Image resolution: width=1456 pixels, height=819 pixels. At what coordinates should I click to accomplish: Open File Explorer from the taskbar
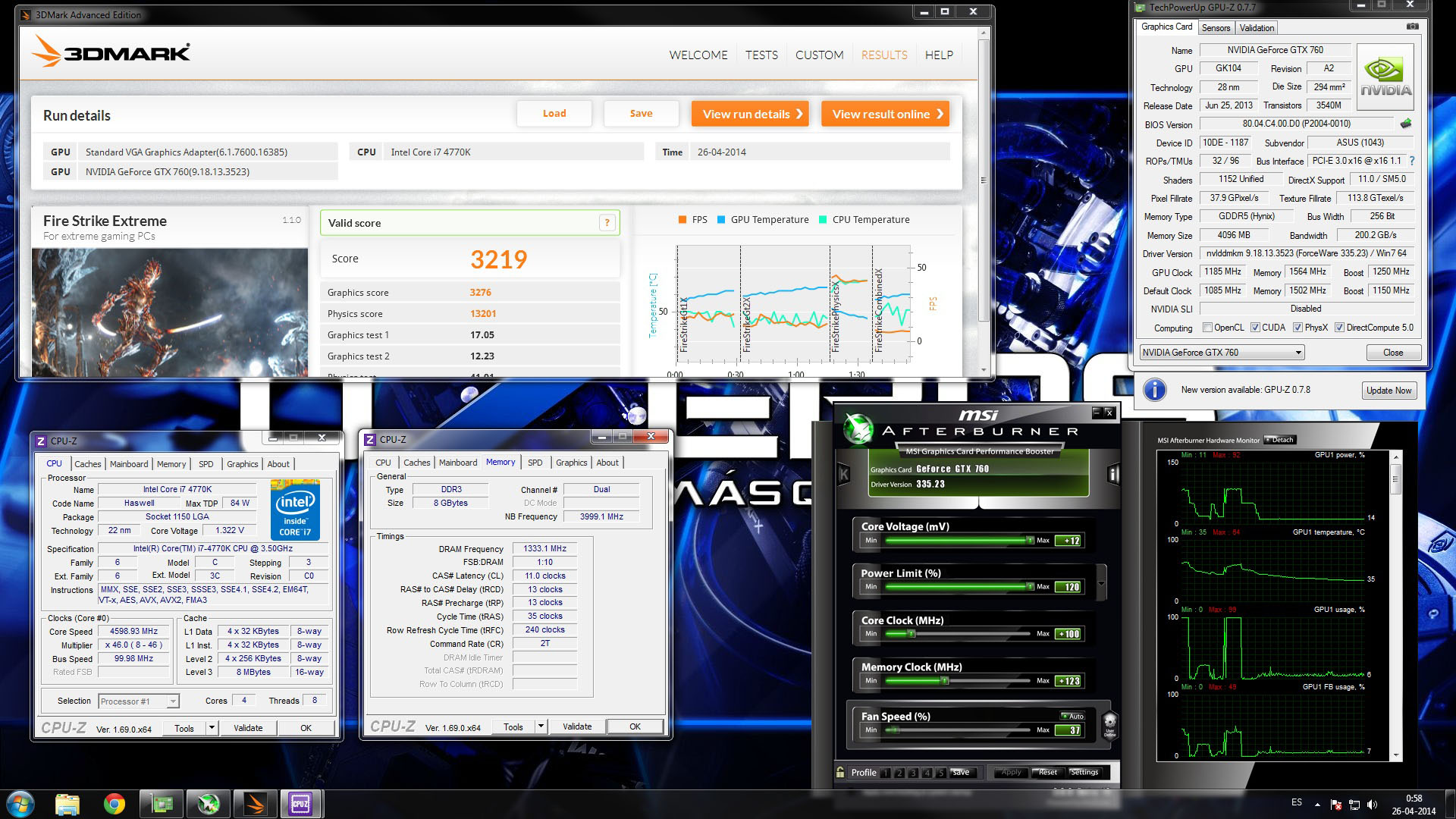pos(67,804)
